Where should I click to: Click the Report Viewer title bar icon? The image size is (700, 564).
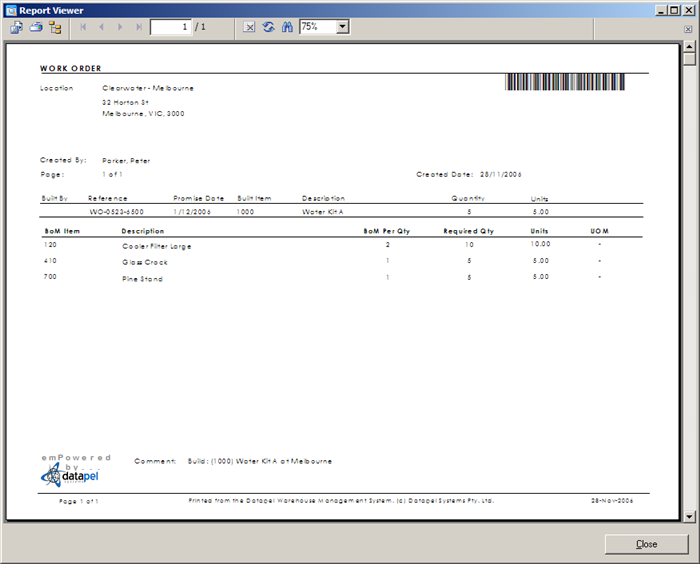10,9
